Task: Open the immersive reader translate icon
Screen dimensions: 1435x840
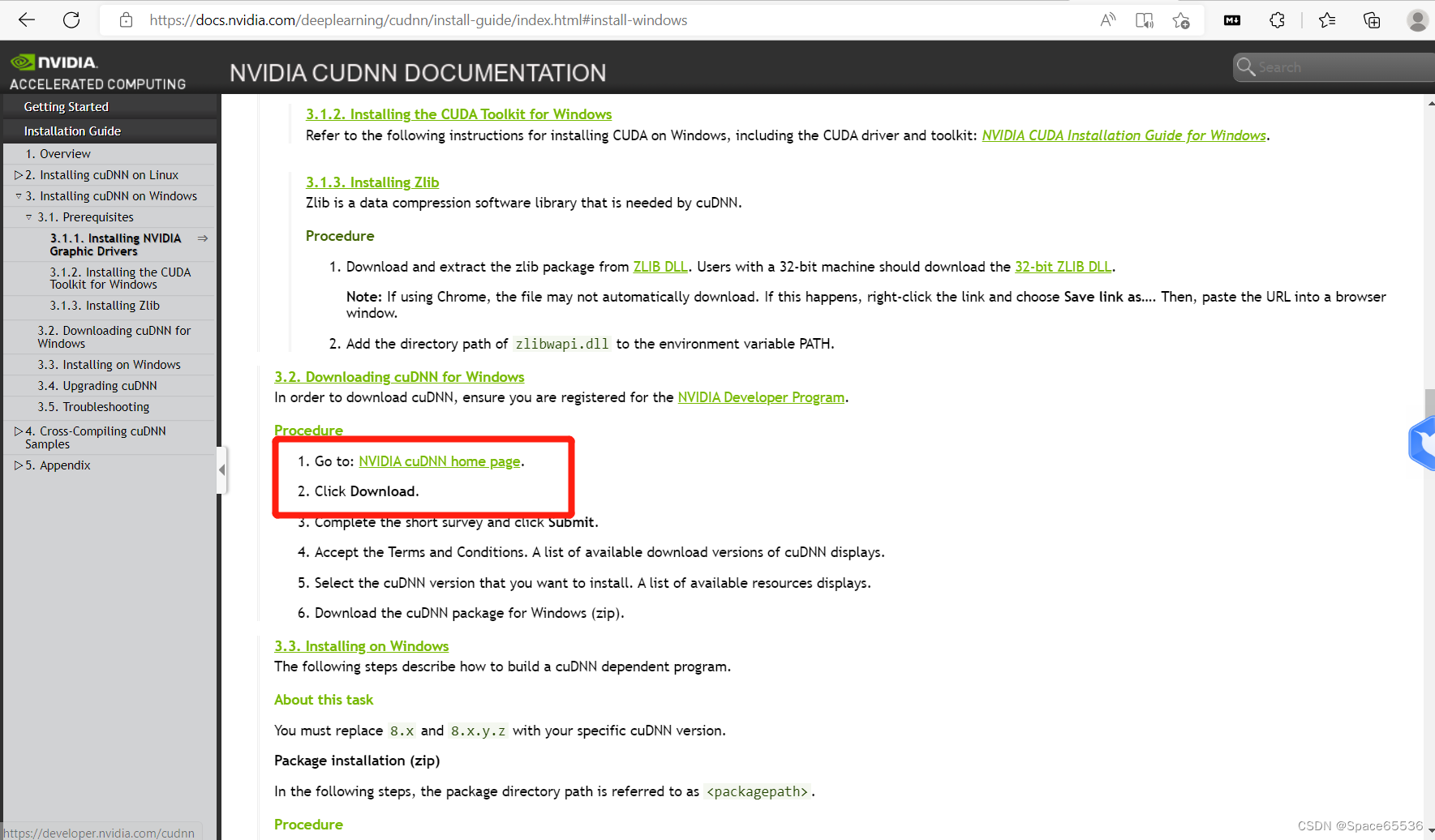Action: coord(1145,20)
